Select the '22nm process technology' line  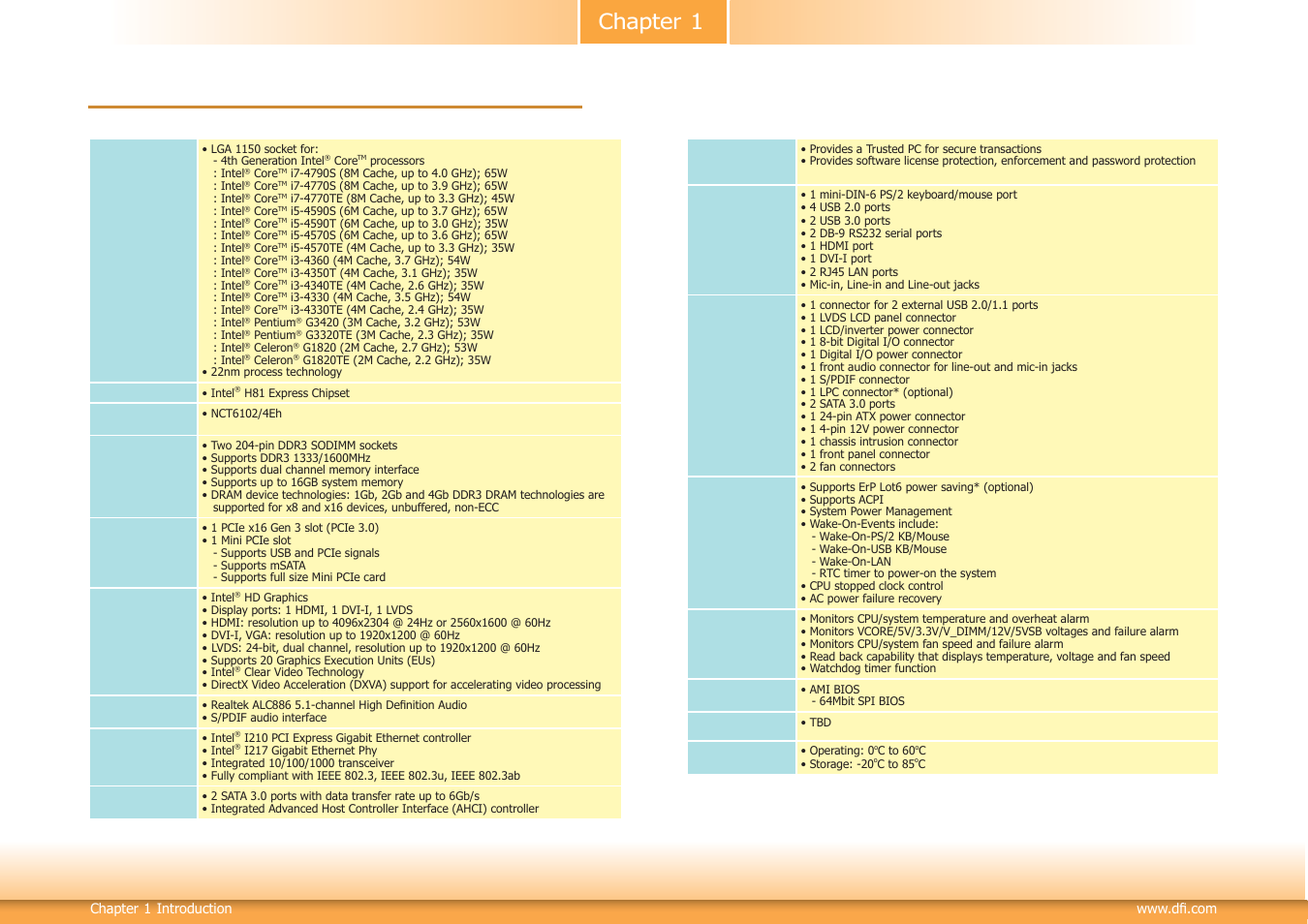click(x=271, y=372)
